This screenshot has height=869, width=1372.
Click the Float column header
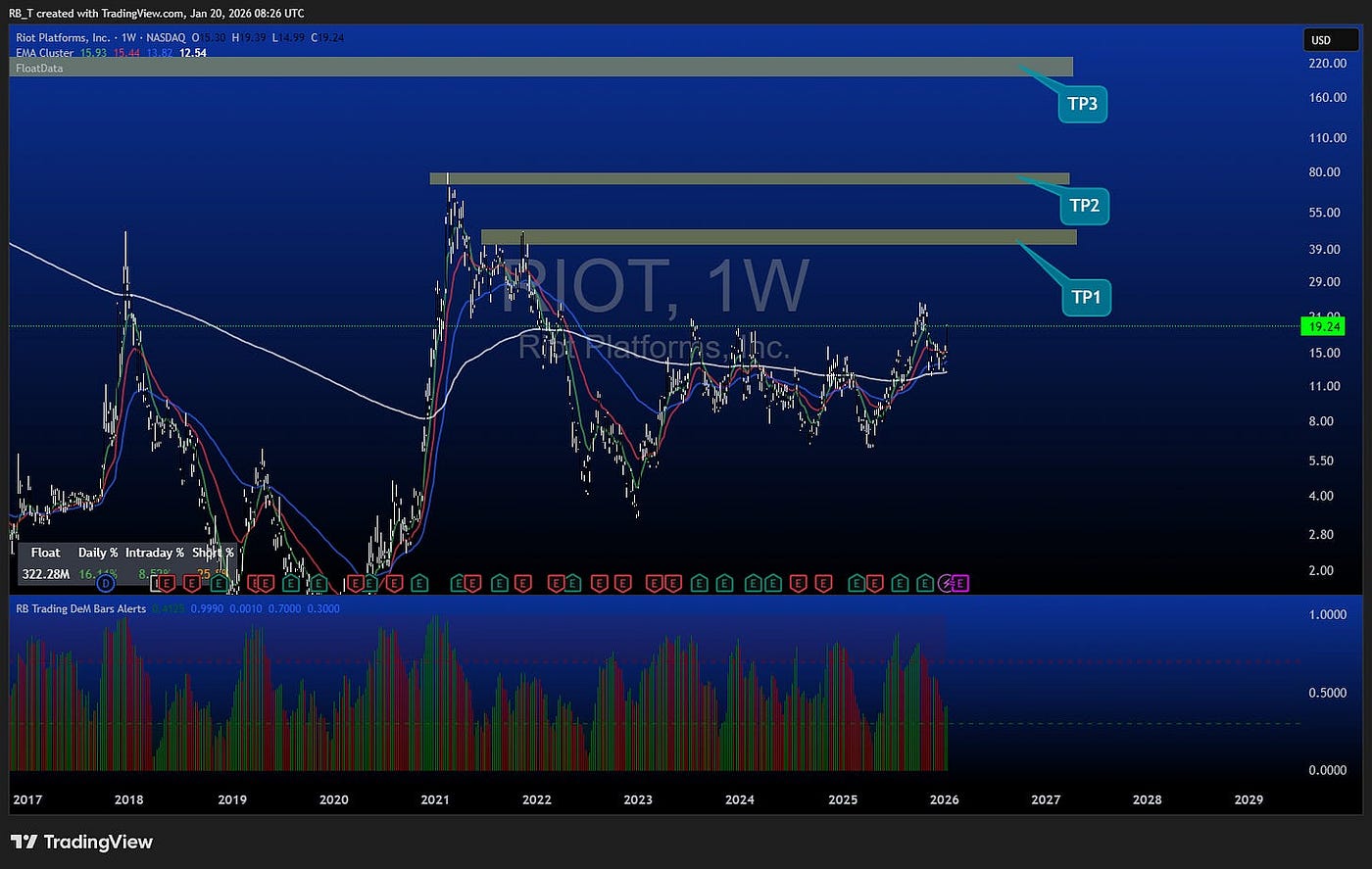(46, 554)
